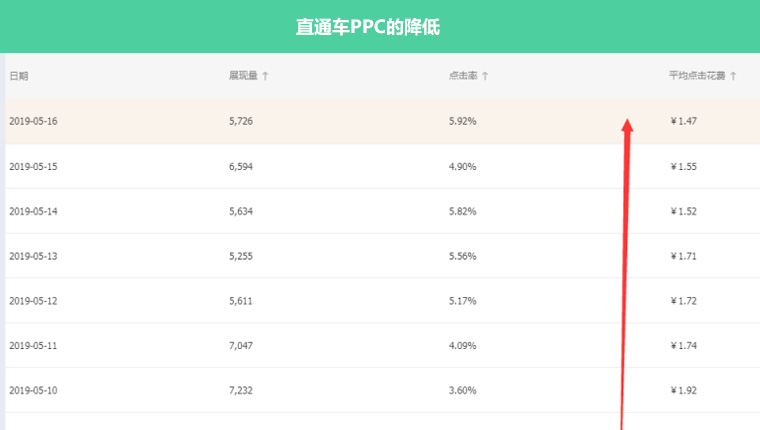The height and width of the screenshot is (430, 760).
Task: Select the 2019-05-16 date row
Action: [x=33, y=121]
